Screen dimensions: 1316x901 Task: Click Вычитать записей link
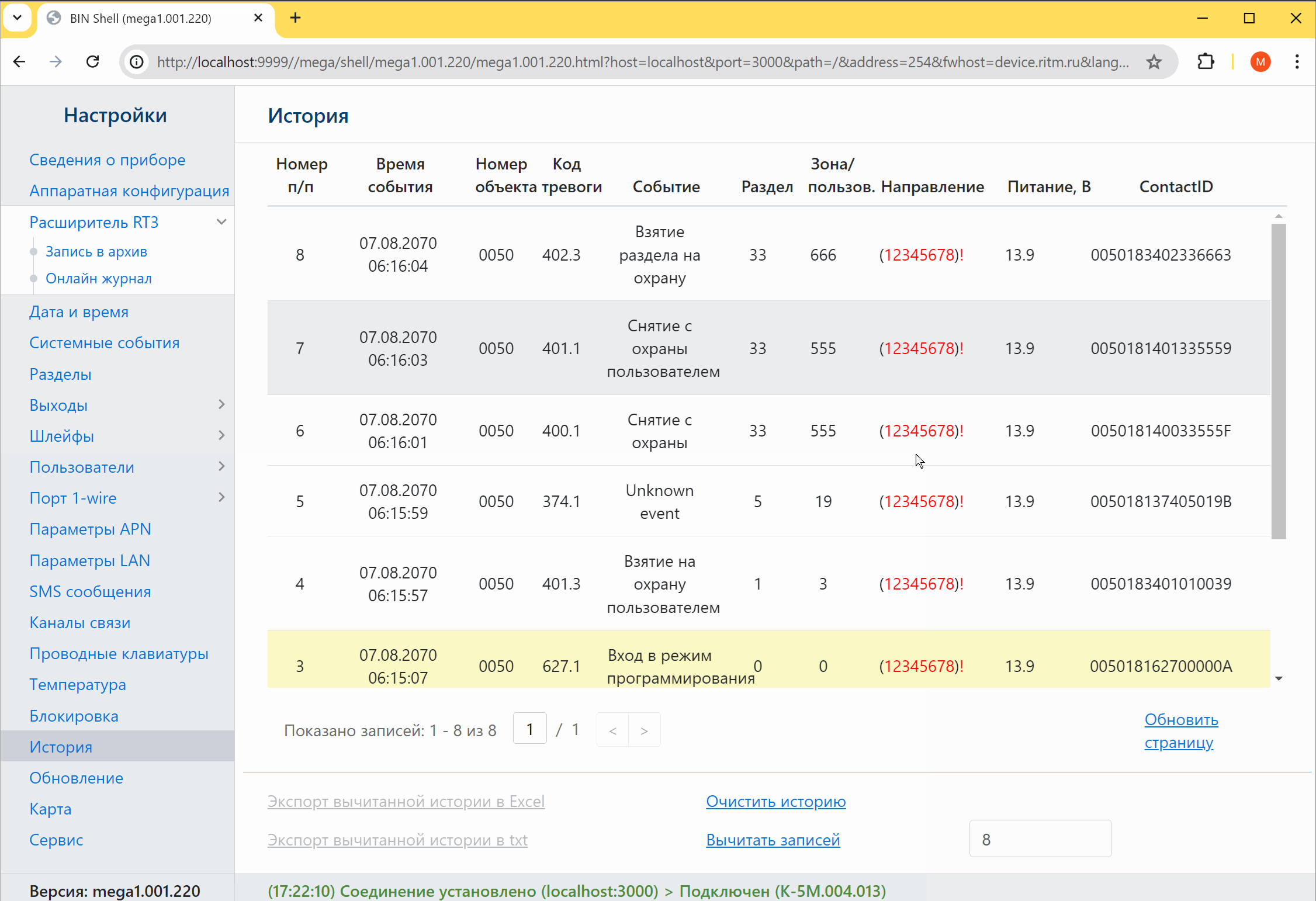[x=773, y=840]
